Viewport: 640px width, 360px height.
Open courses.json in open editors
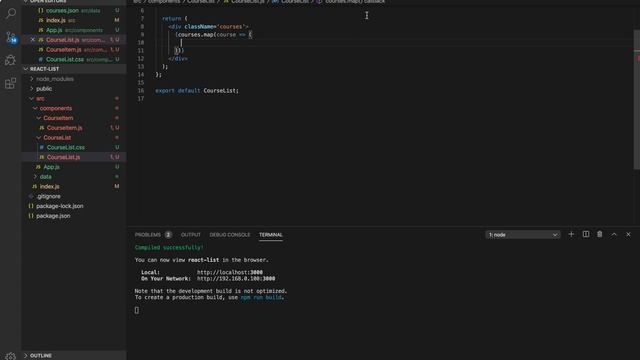click(73, 10)
